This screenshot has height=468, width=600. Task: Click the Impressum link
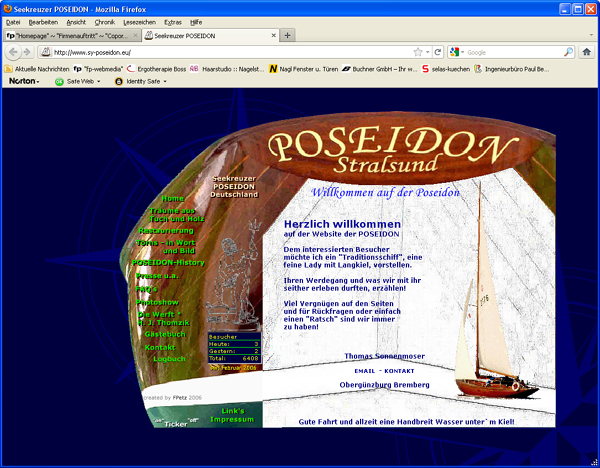[x=232, y=420]
